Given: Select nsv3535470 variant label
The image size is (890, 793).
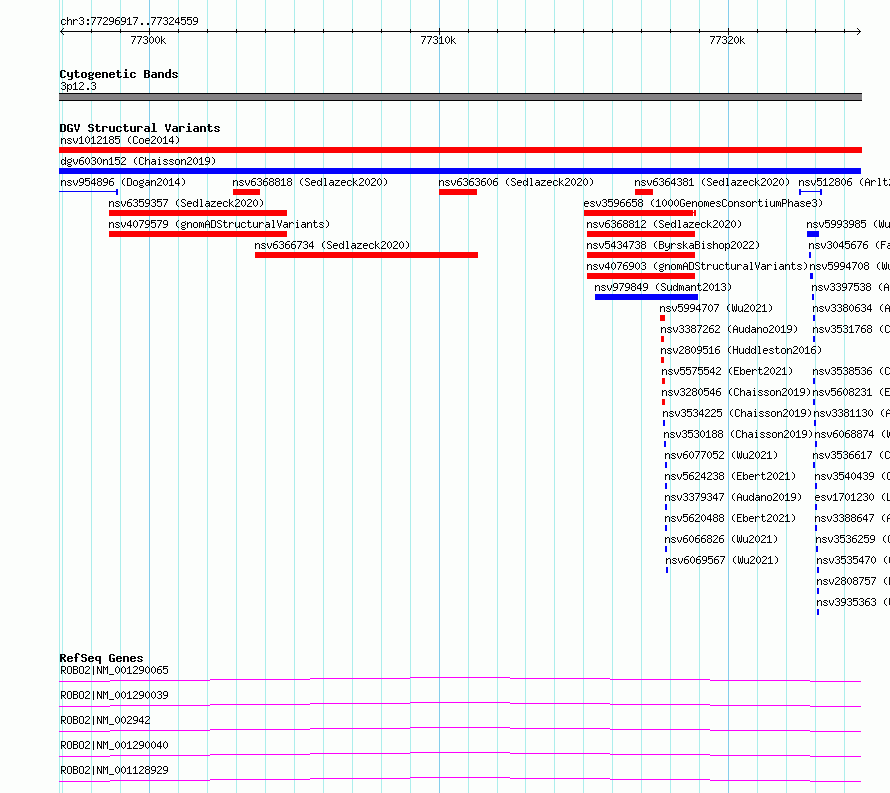Looking at the screenshot, I should [x=853, y=560].
